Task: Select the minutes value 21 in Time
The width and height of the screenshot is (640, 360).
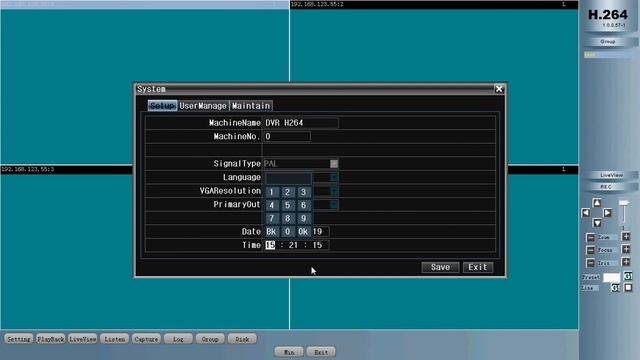Action: click(x=293, y=245)
